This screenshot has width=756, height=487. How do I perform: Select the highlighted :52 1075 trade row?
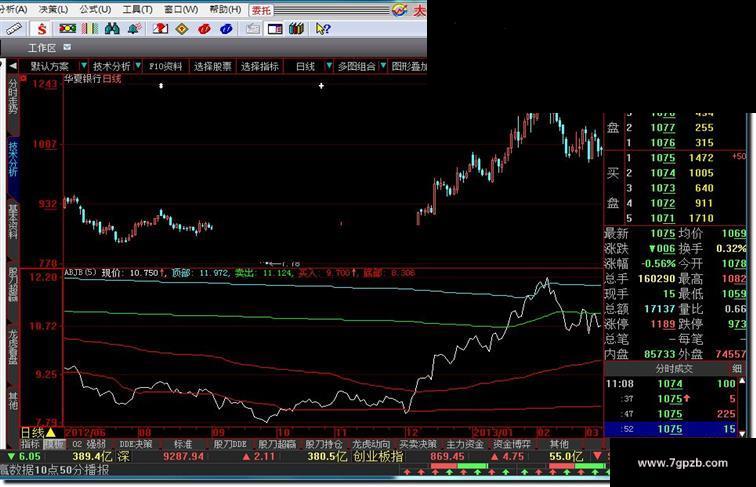[671, 429]
